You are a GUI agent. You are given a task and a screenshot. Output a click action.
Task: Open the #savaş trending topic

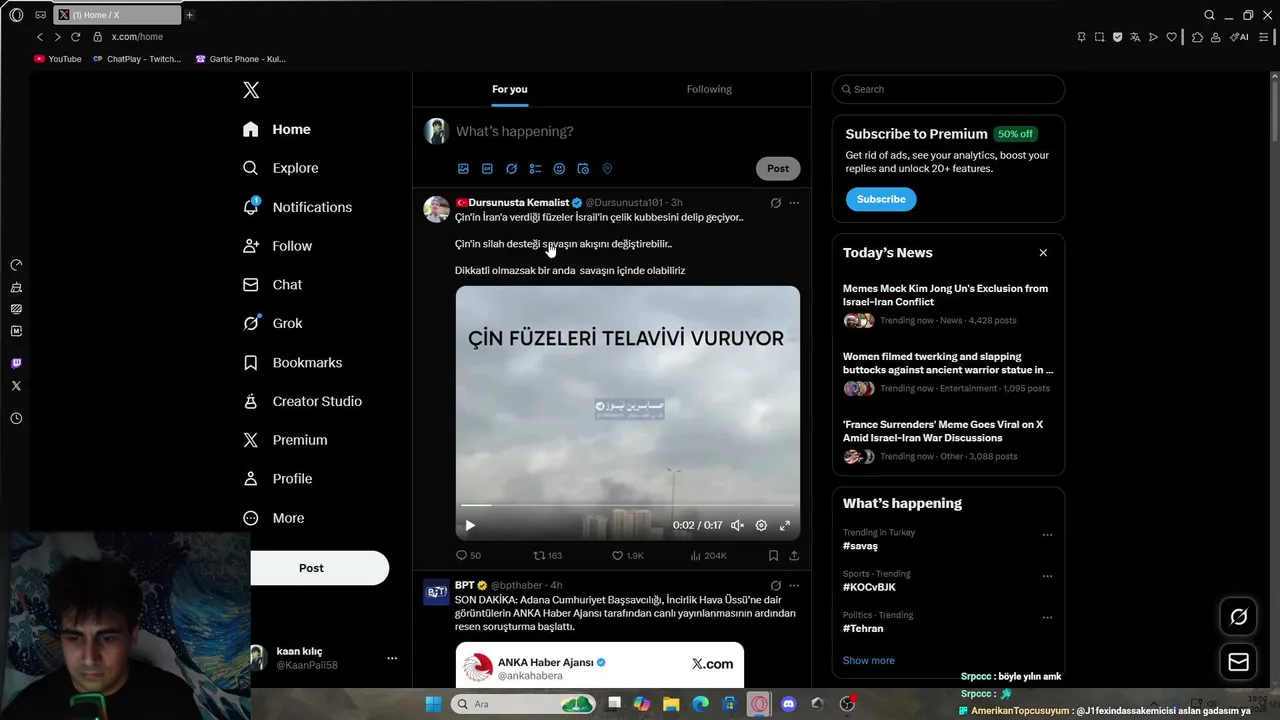click(x=860, y=546)
